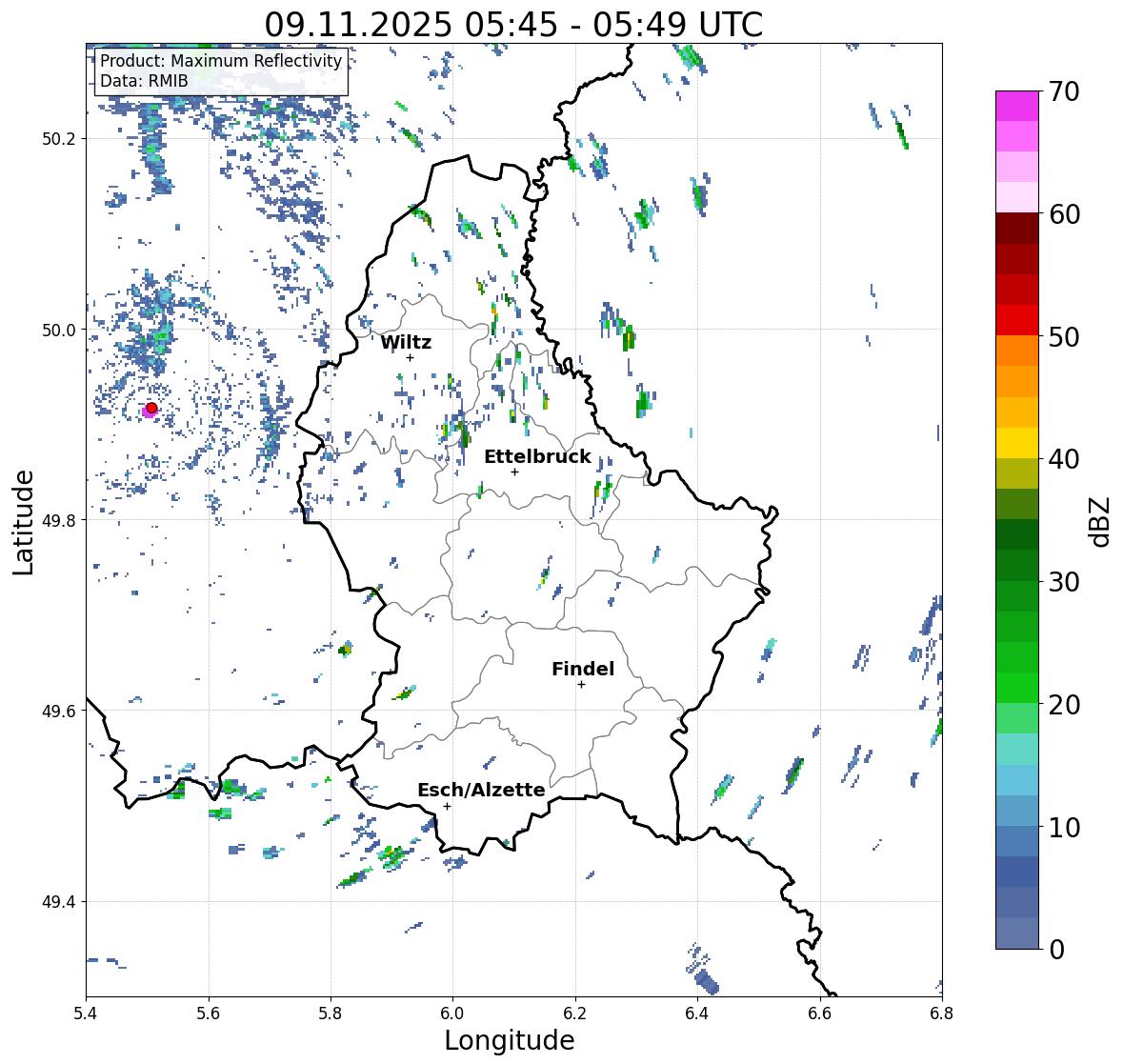Click the colorbar tick label 60
This screenshot has height=1064, width=1123.
click(1064, 214)
